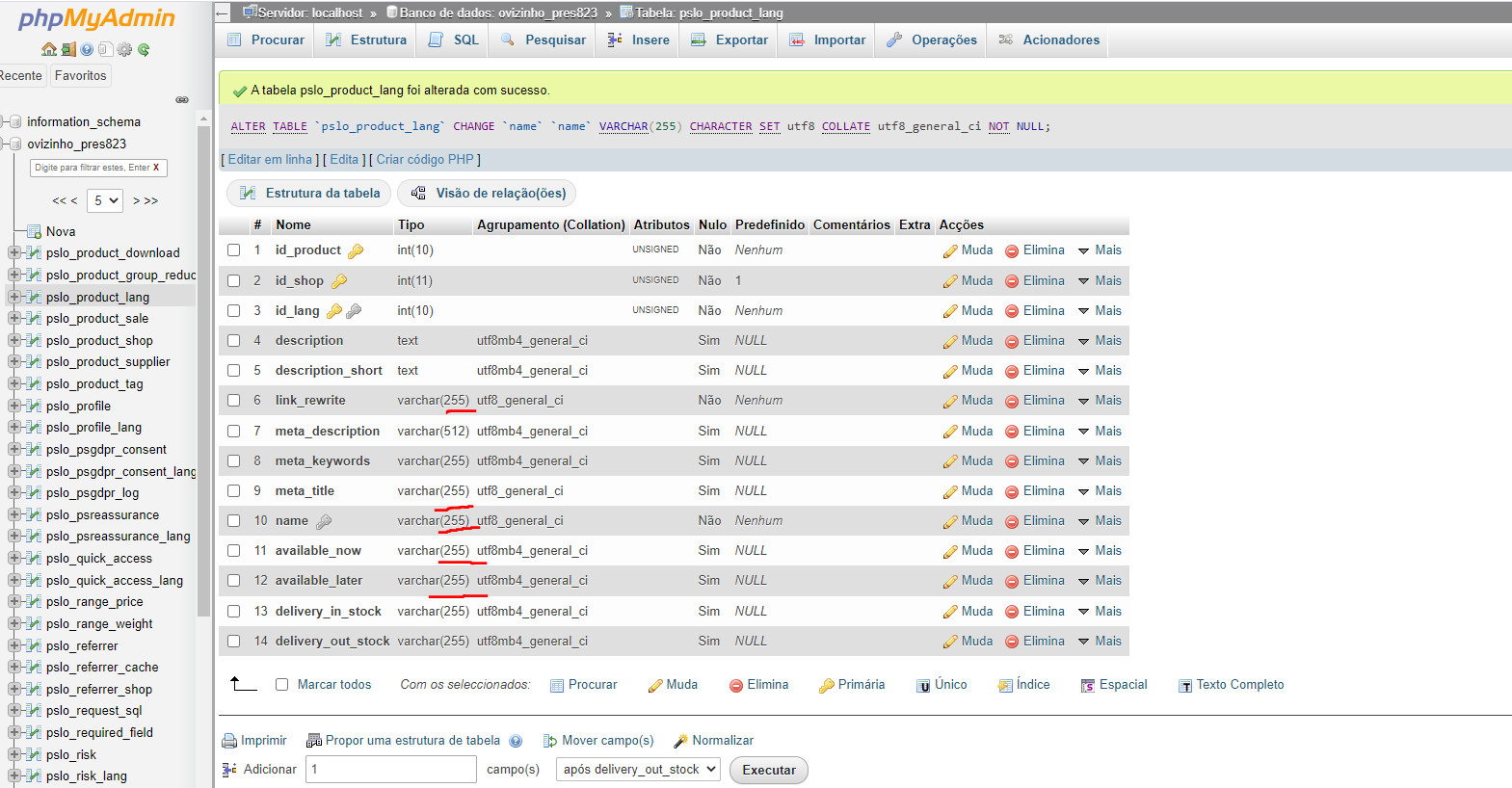1512x788 pixels.
Task: Click the Texto Completo icon in bulk actions
Action: 1185,686
